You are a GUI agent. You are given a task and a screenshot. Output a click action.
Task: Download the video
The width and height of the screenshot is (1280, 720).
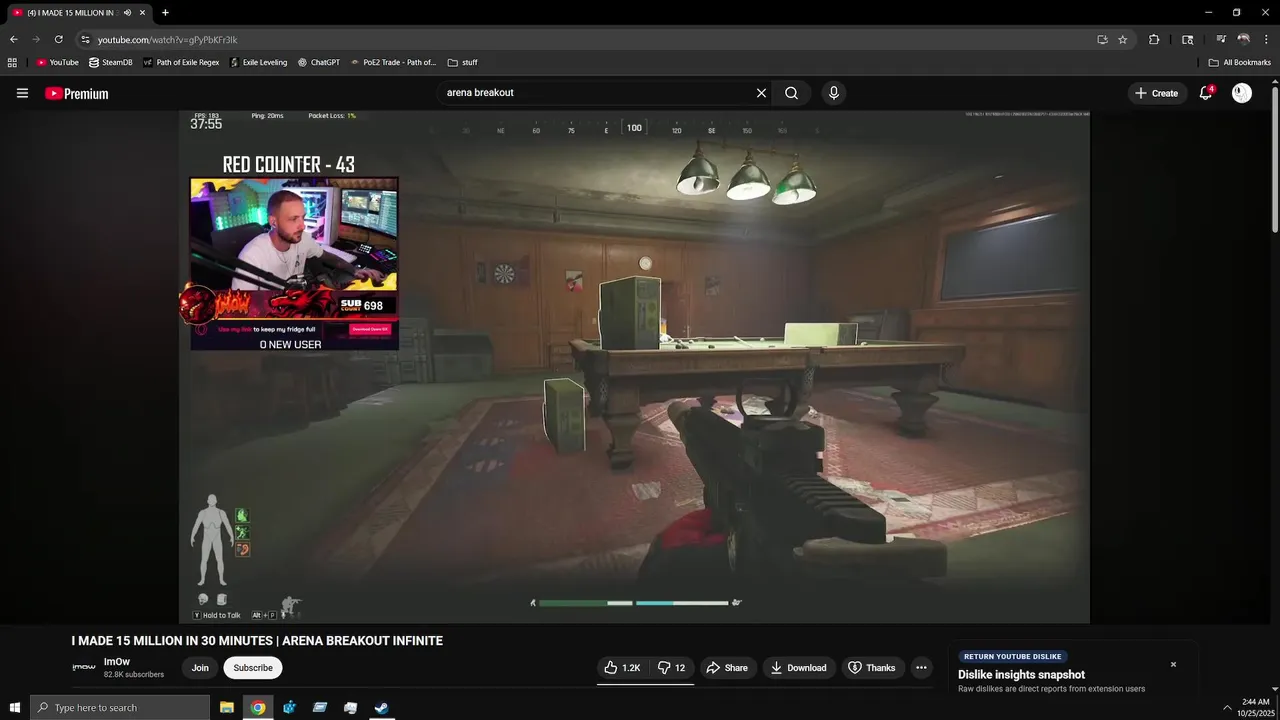coord(798,668)
